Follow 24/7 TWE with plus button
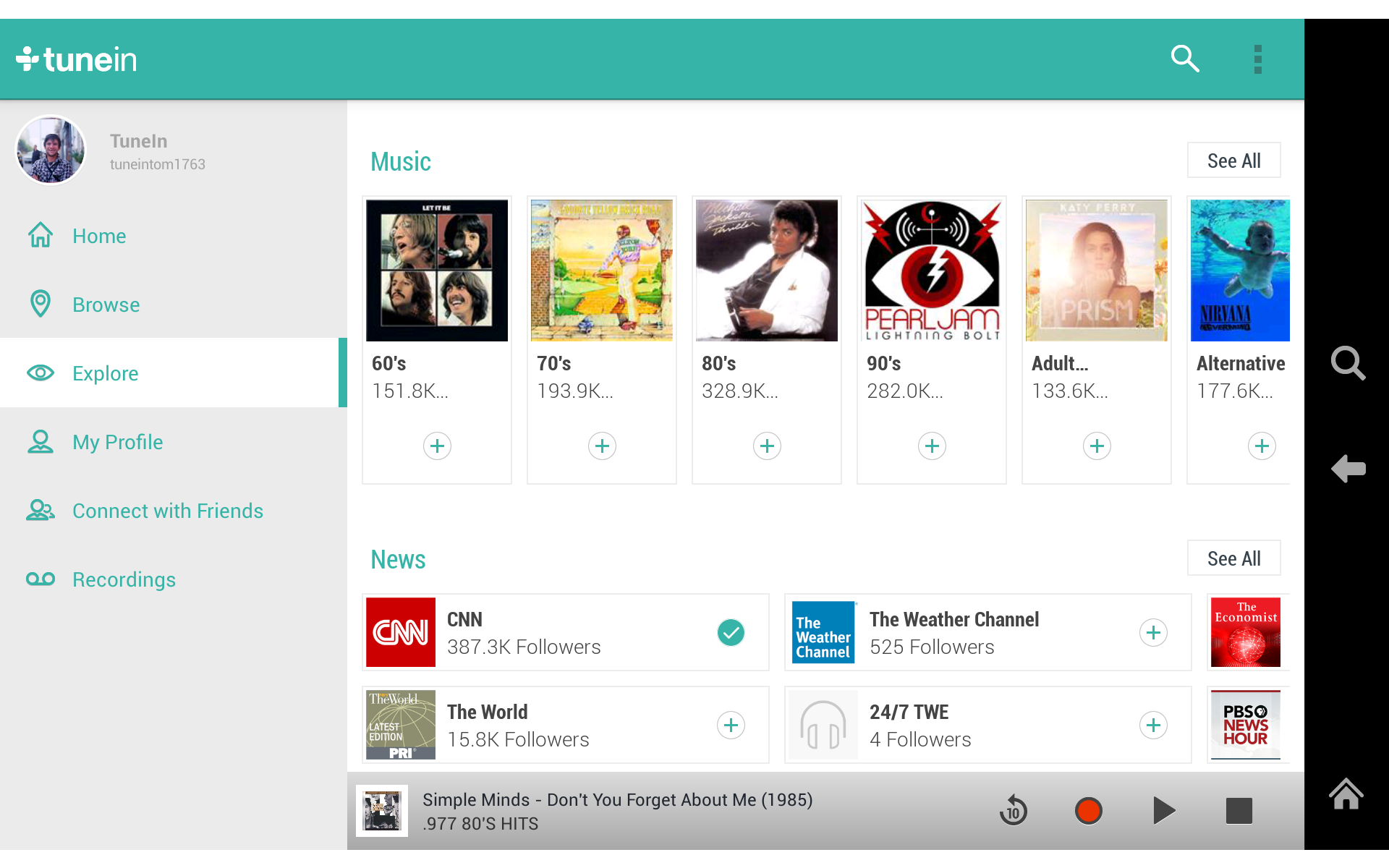 pyautogui.click(x=1153, y=724)
